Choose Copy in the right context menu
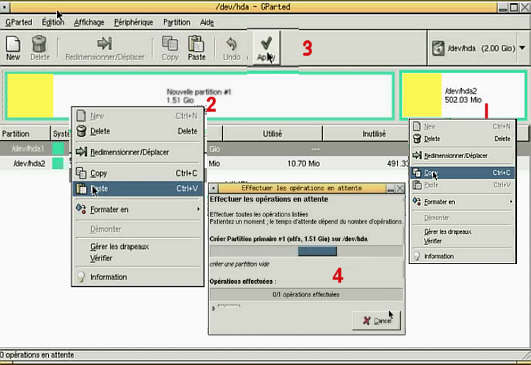 click(x=463, y=173)
